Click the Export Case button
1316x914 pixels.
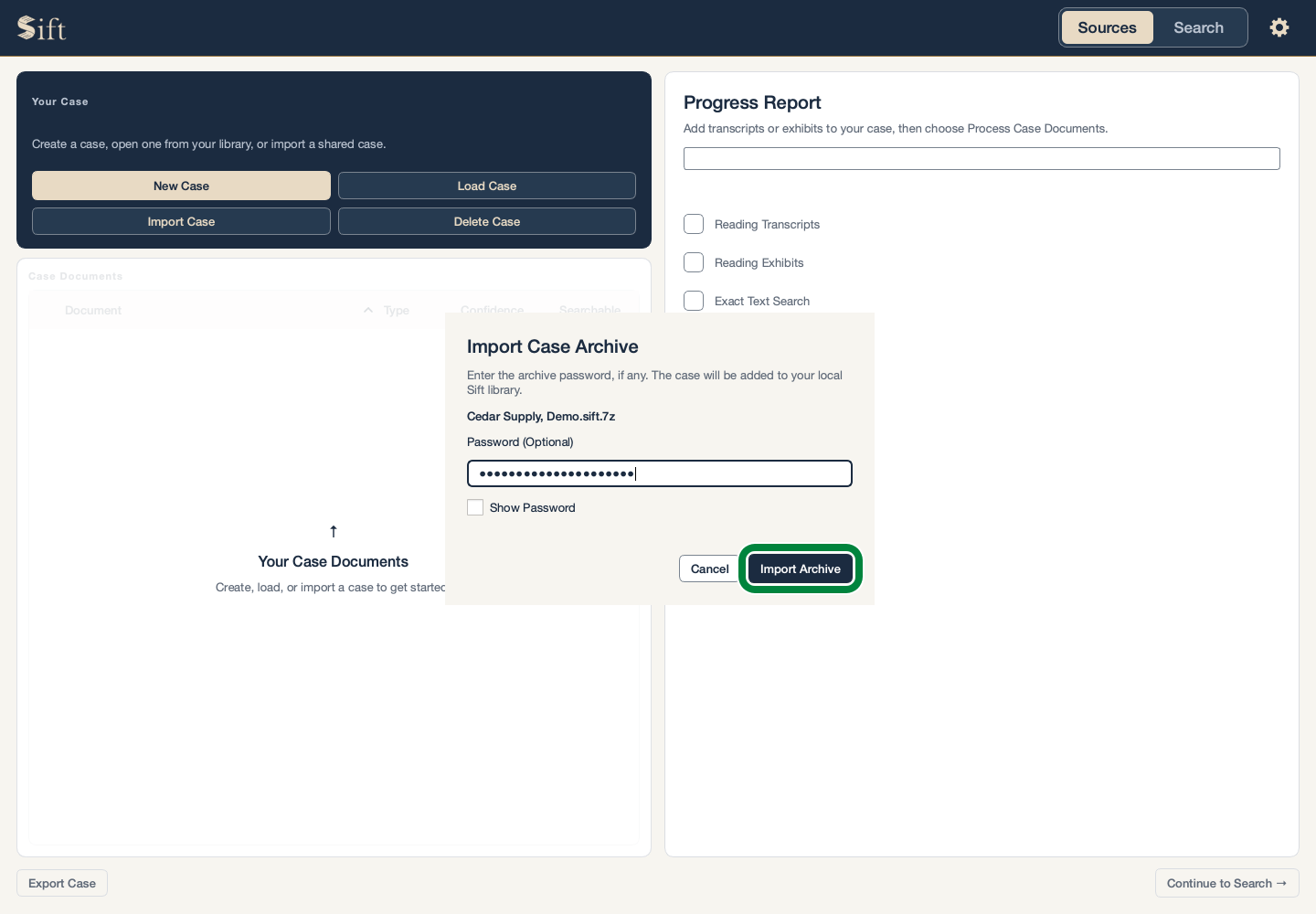(x=62, y=883)
